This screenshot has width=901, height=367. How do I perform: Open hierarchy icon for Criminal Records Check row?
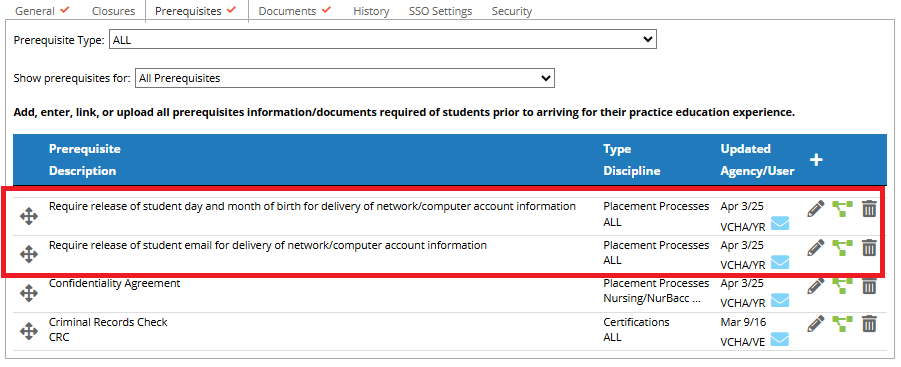pyautogui.click(x=842, y=324)
